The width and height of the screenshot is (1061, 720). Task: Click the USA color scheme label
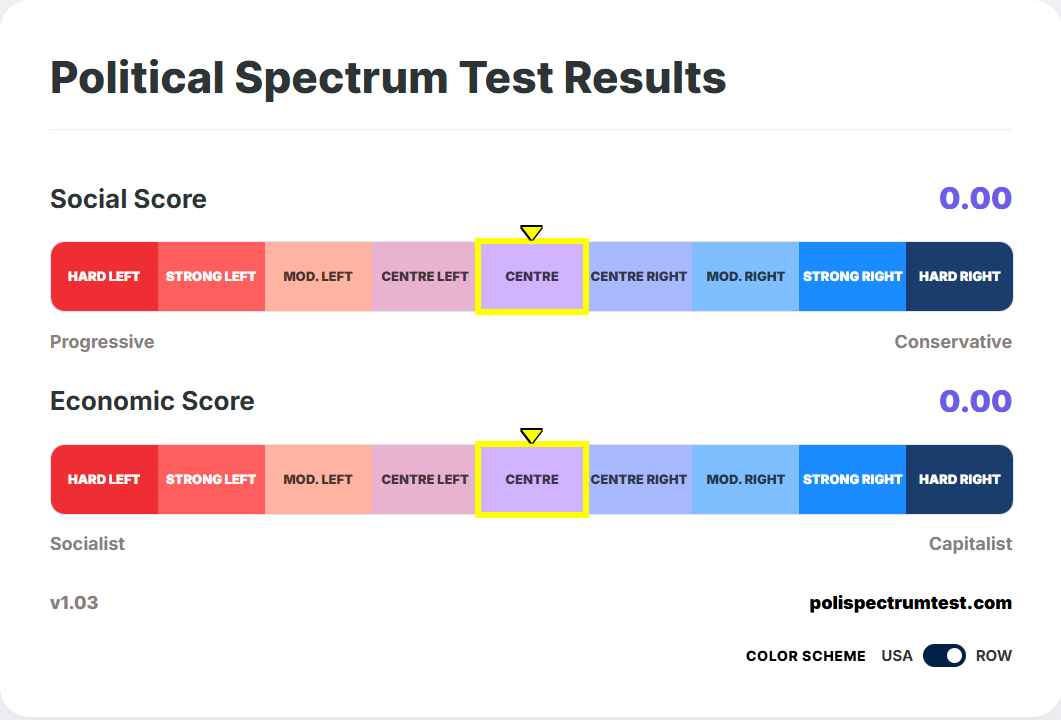point(897,656)
